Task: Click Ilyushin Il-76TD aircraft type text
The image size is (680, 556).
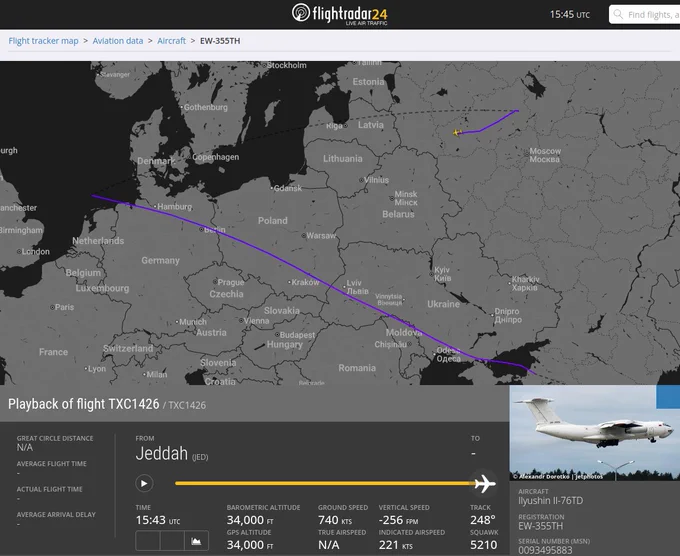Action: [550, 500]
